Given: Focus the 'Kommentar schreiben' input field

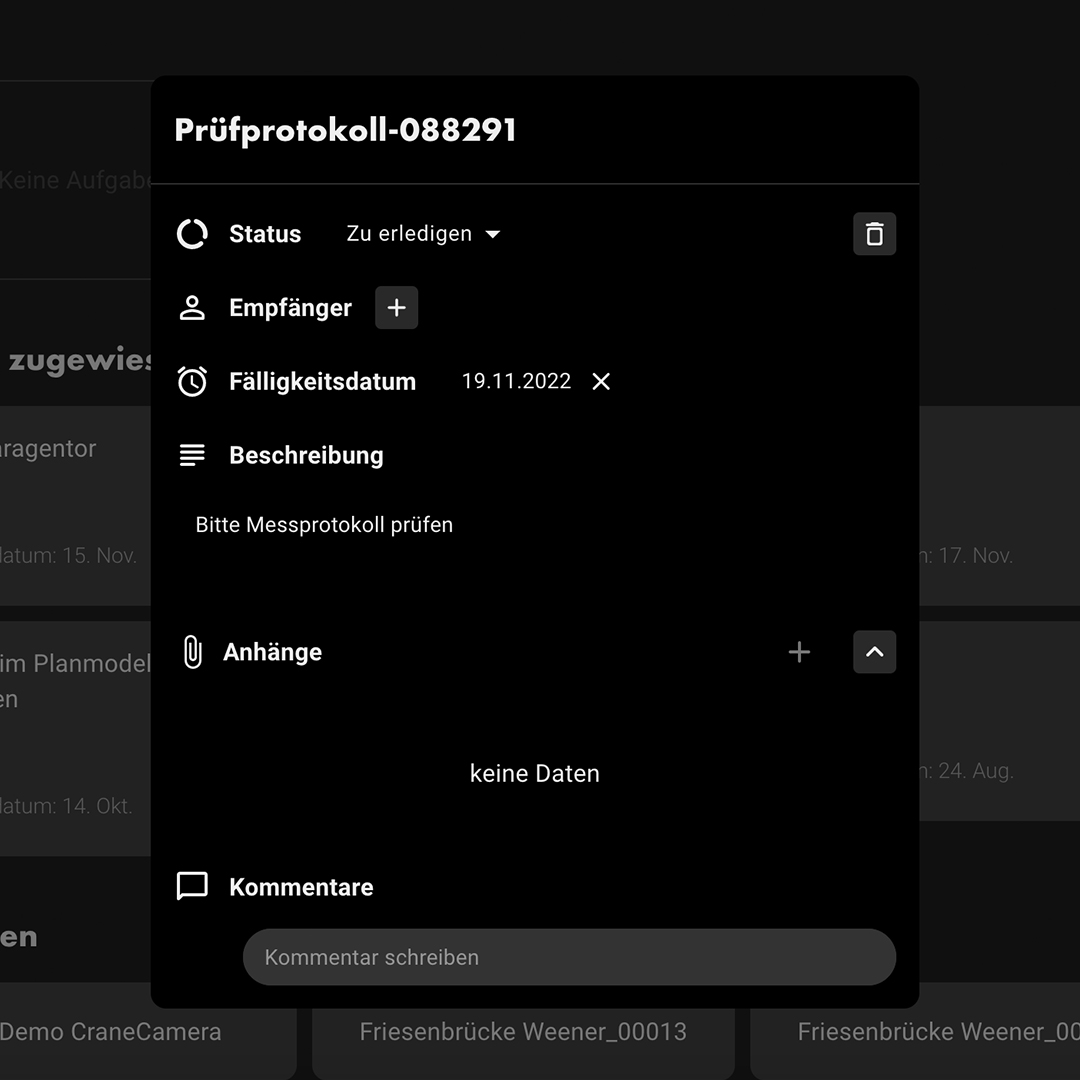Looking at the screenshot, I should pos(569,957).
